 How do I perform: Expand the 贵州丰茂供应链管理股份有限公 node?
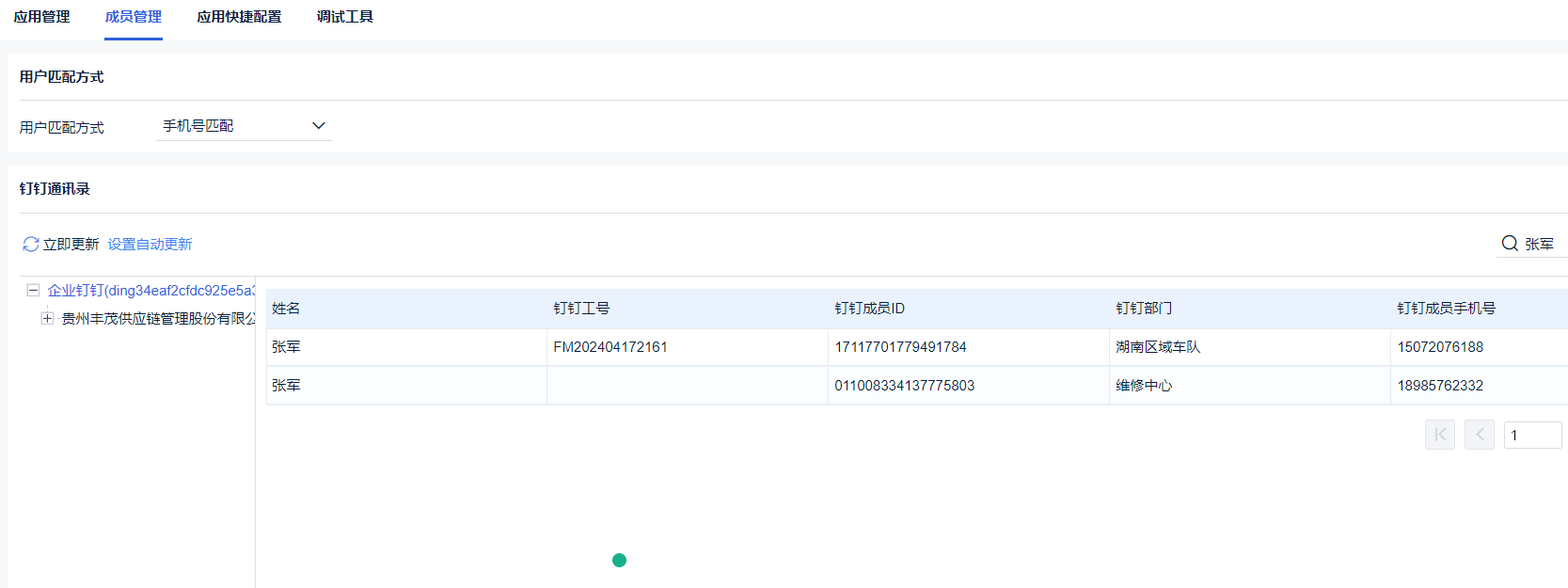click(x=47, y=319)
